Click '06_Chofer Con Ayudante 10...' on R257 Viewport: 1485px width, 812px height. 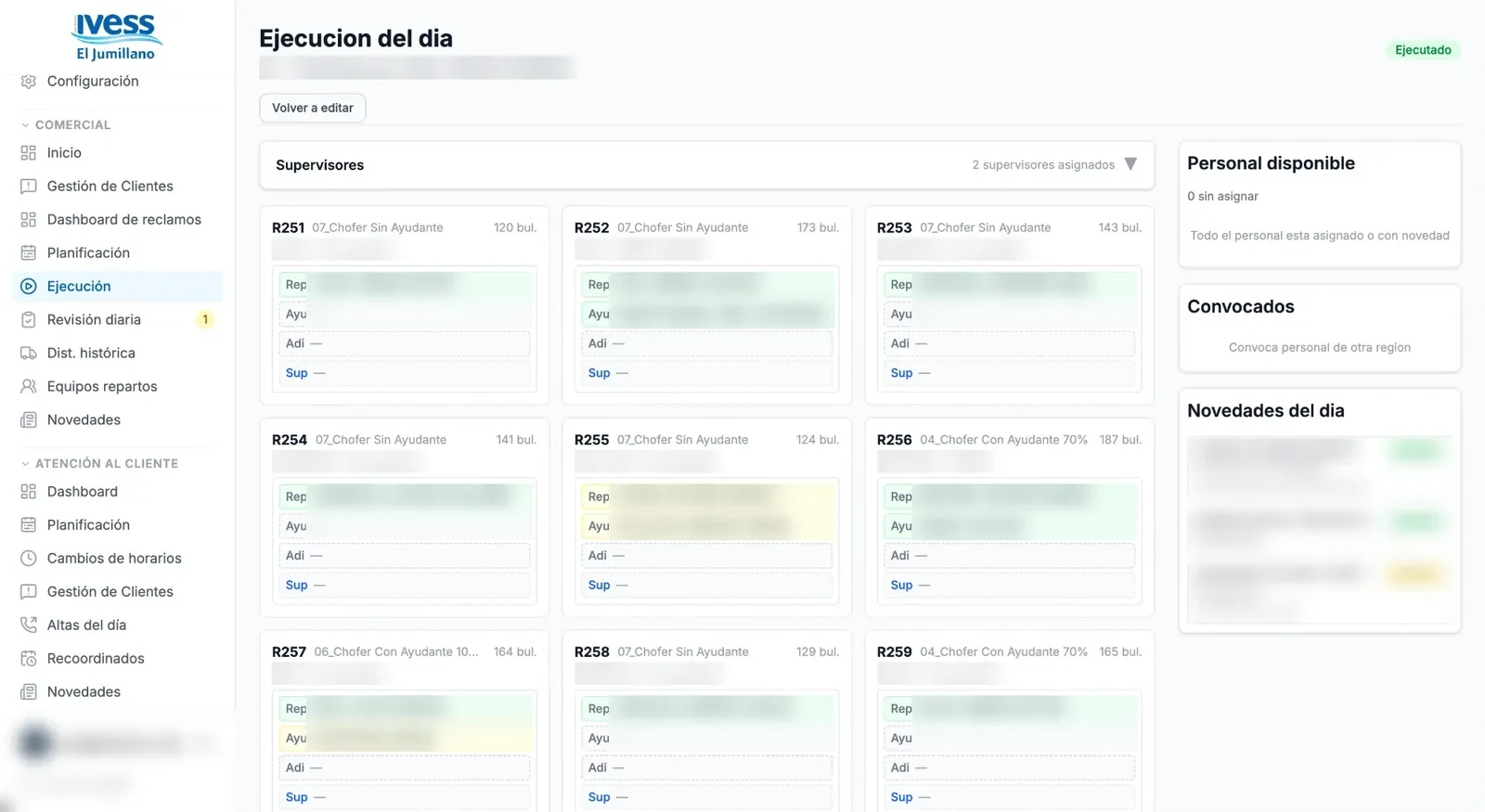[x=396, y=652]
